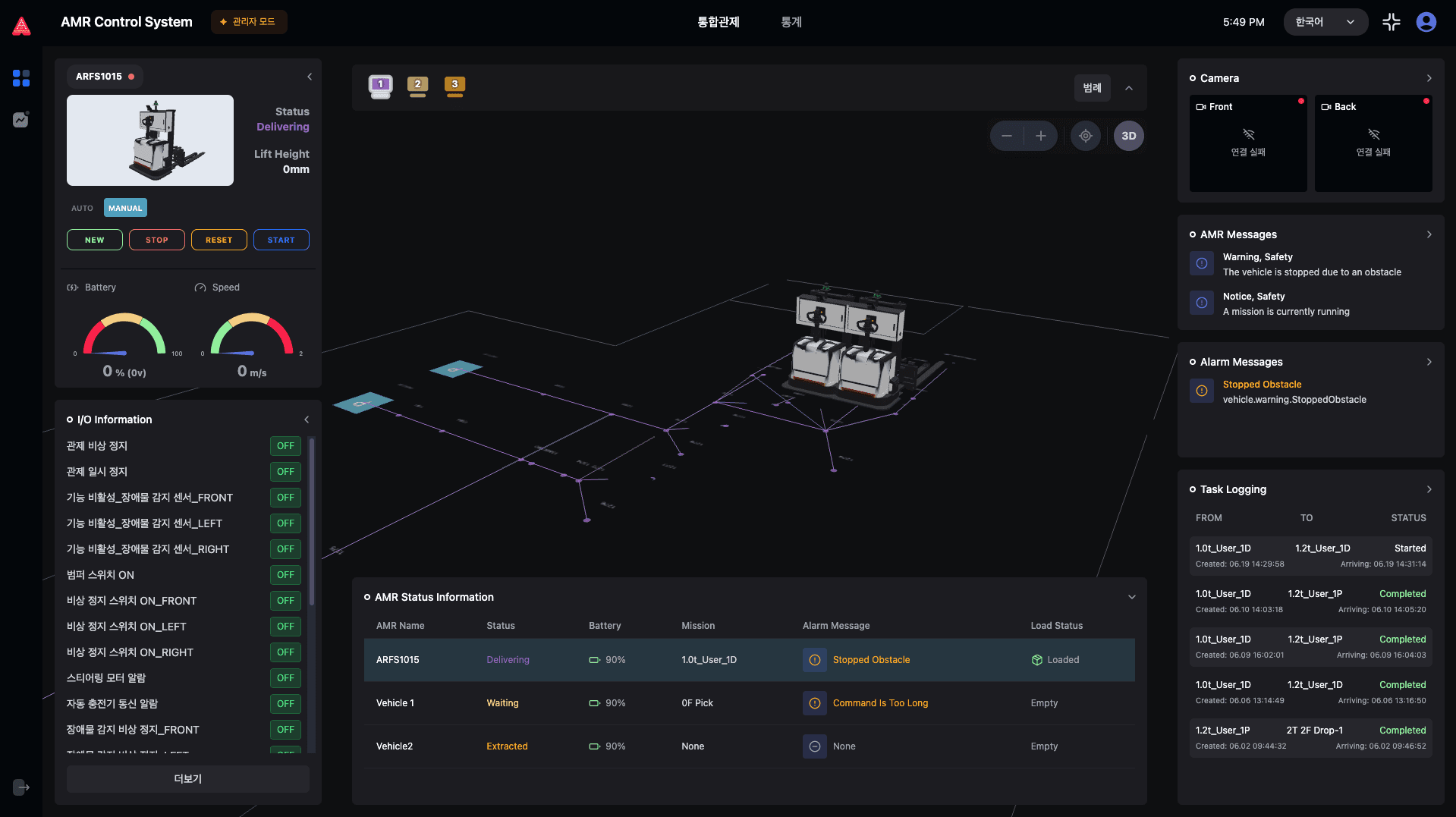Zoom out the map with minus button

pos(1007,136)
